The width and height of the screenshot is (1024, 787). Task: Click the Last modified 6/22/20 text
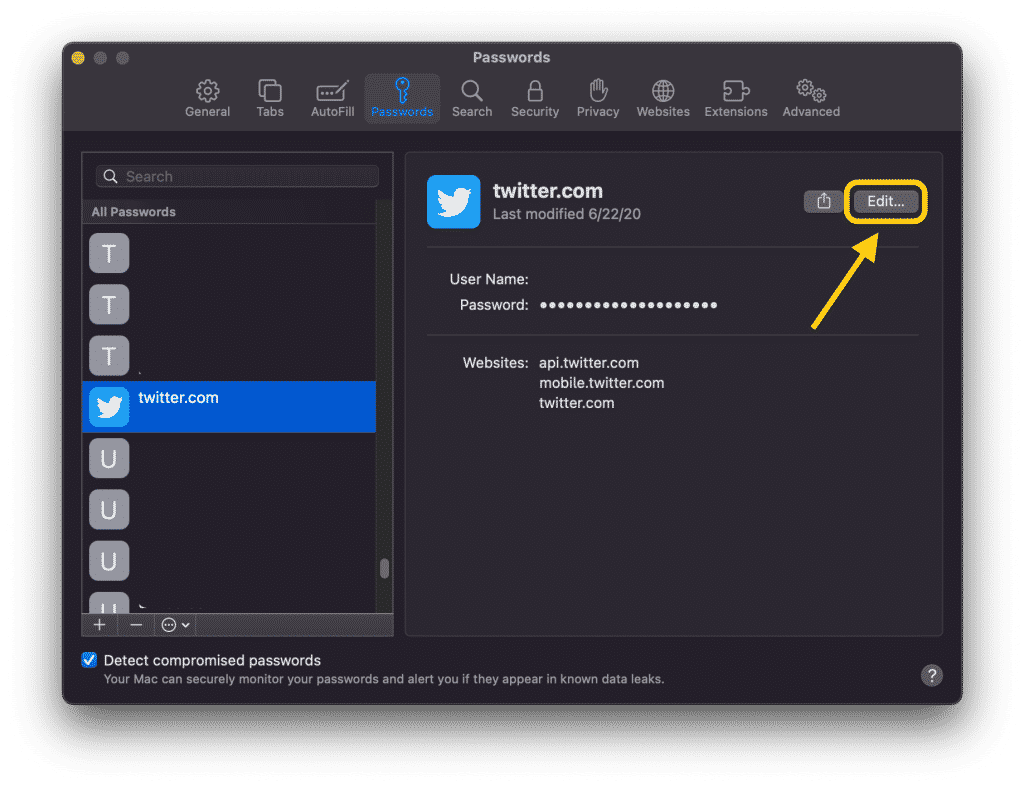pos(566,214)
